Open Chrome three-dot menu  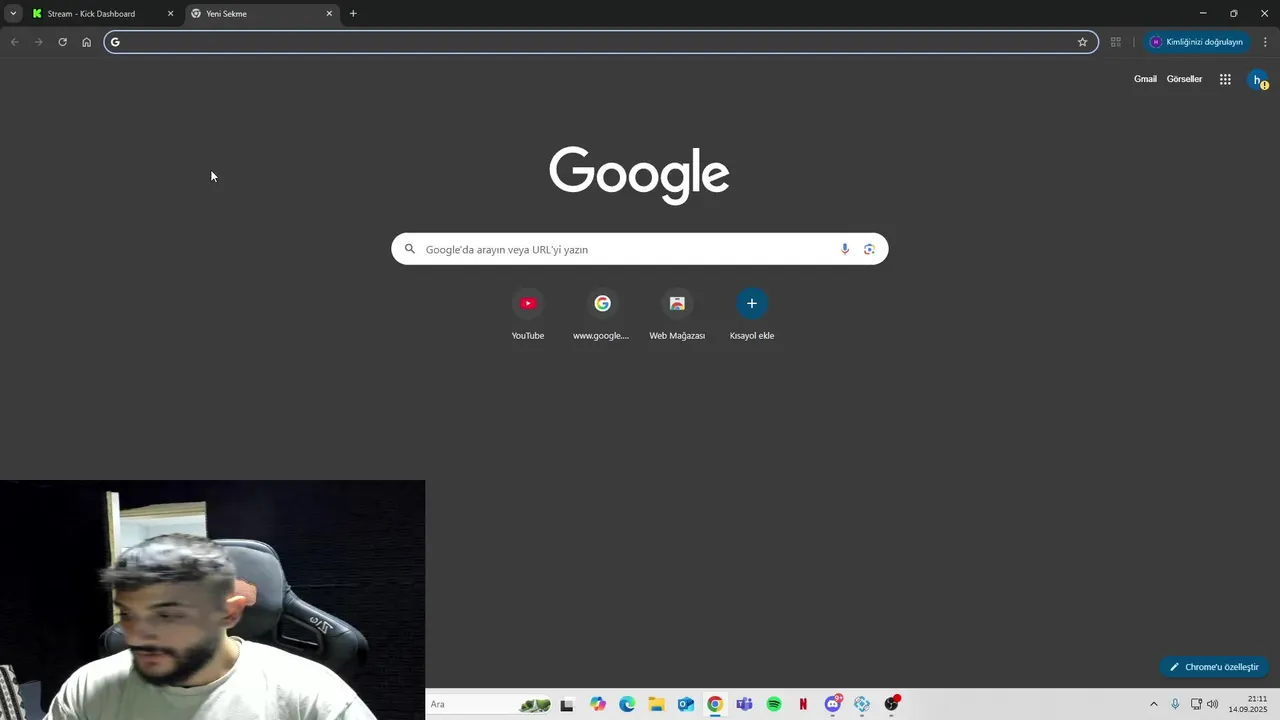[x=1265, y=42]
